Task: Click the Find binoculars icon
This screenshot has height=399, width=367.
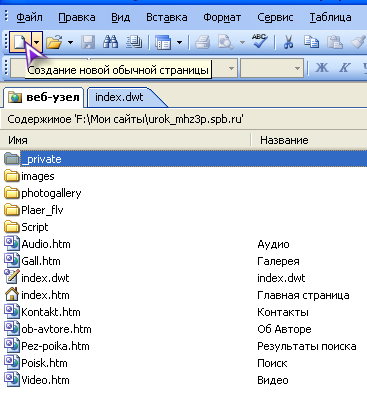Action: tap(110, 42)
